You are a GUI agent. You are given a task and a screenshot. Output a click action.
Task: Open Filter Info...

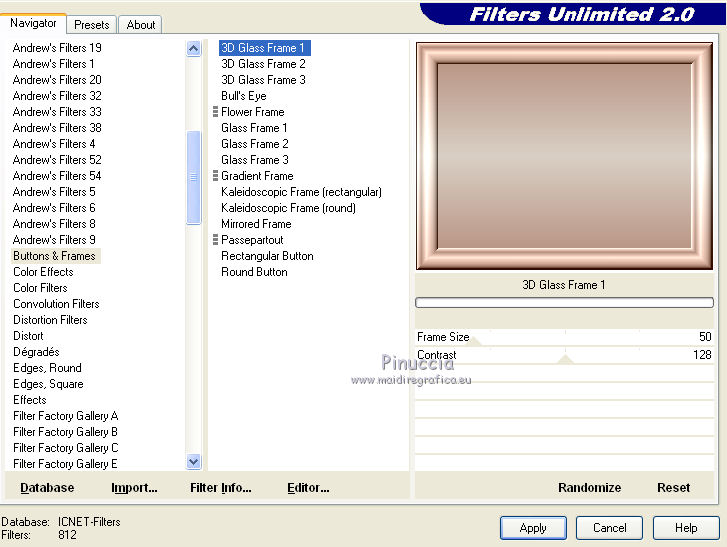pos(221,488)
